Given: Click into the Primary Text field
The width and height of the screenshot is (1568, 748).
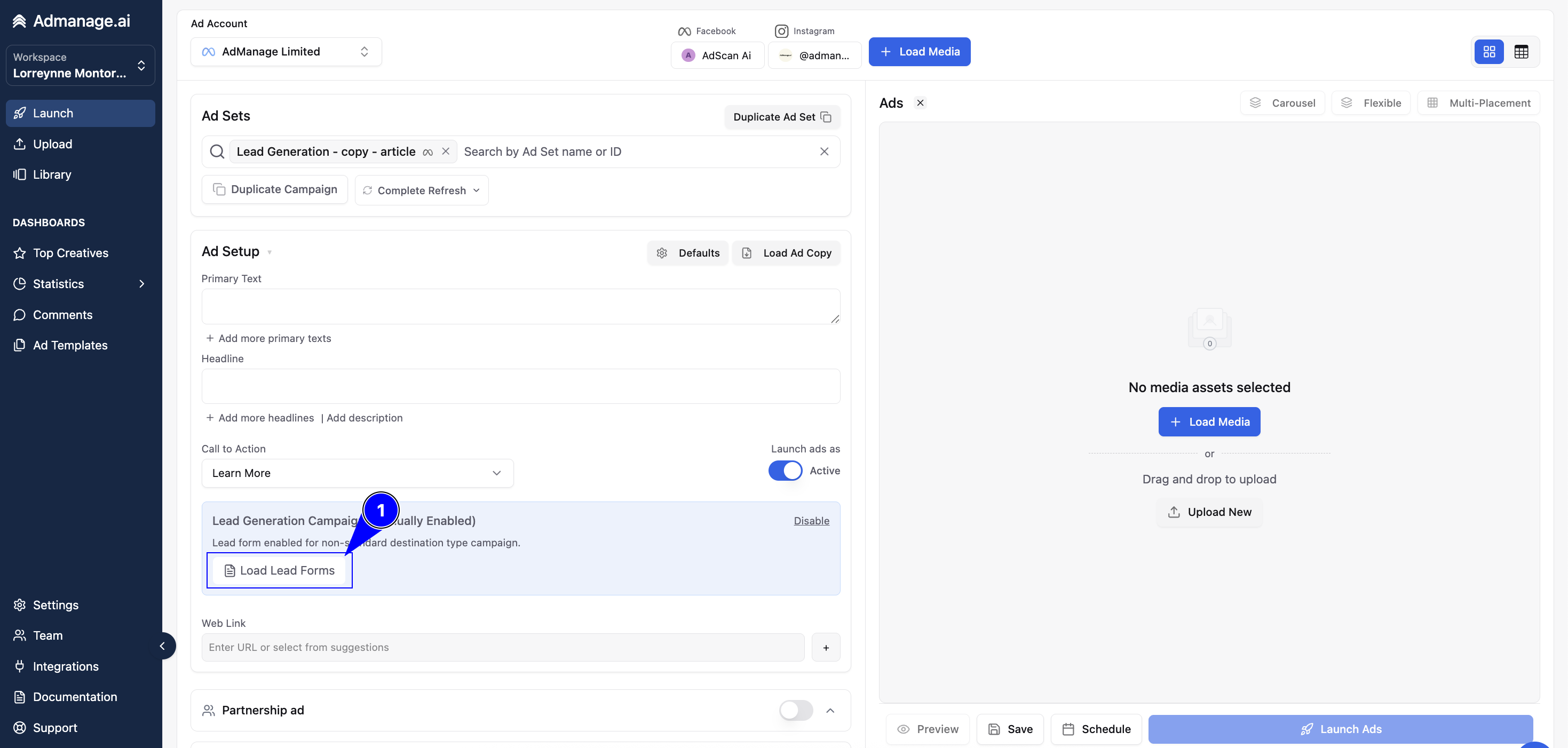Looking at the screenshot, I should (x=520, y=306).
